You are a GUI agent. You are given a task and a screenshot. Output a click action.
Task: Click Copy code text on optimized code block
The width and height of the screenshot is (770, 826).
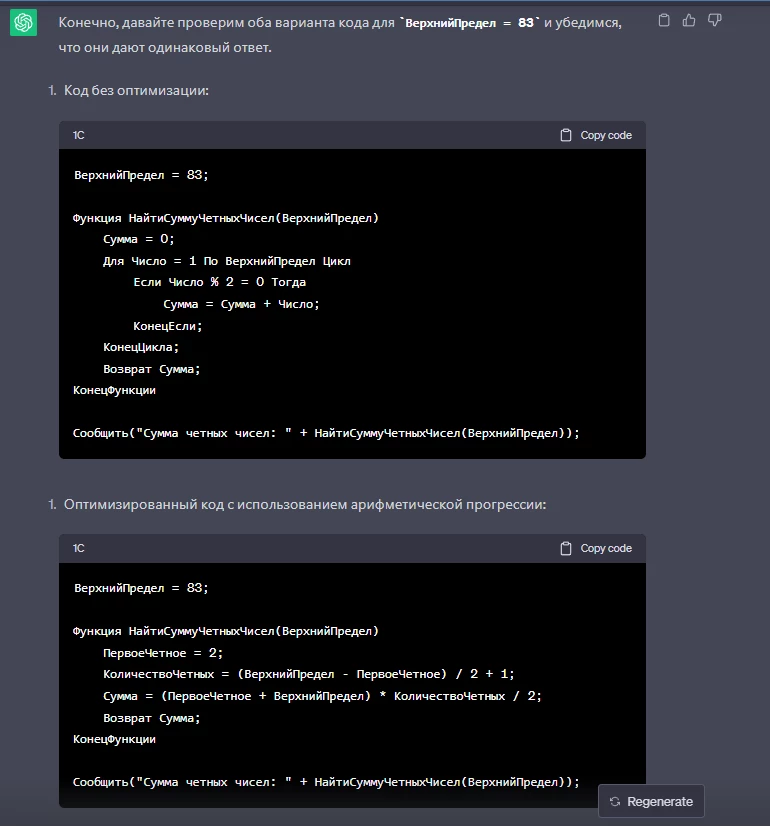pyautogui.click(x=606, y=548)
